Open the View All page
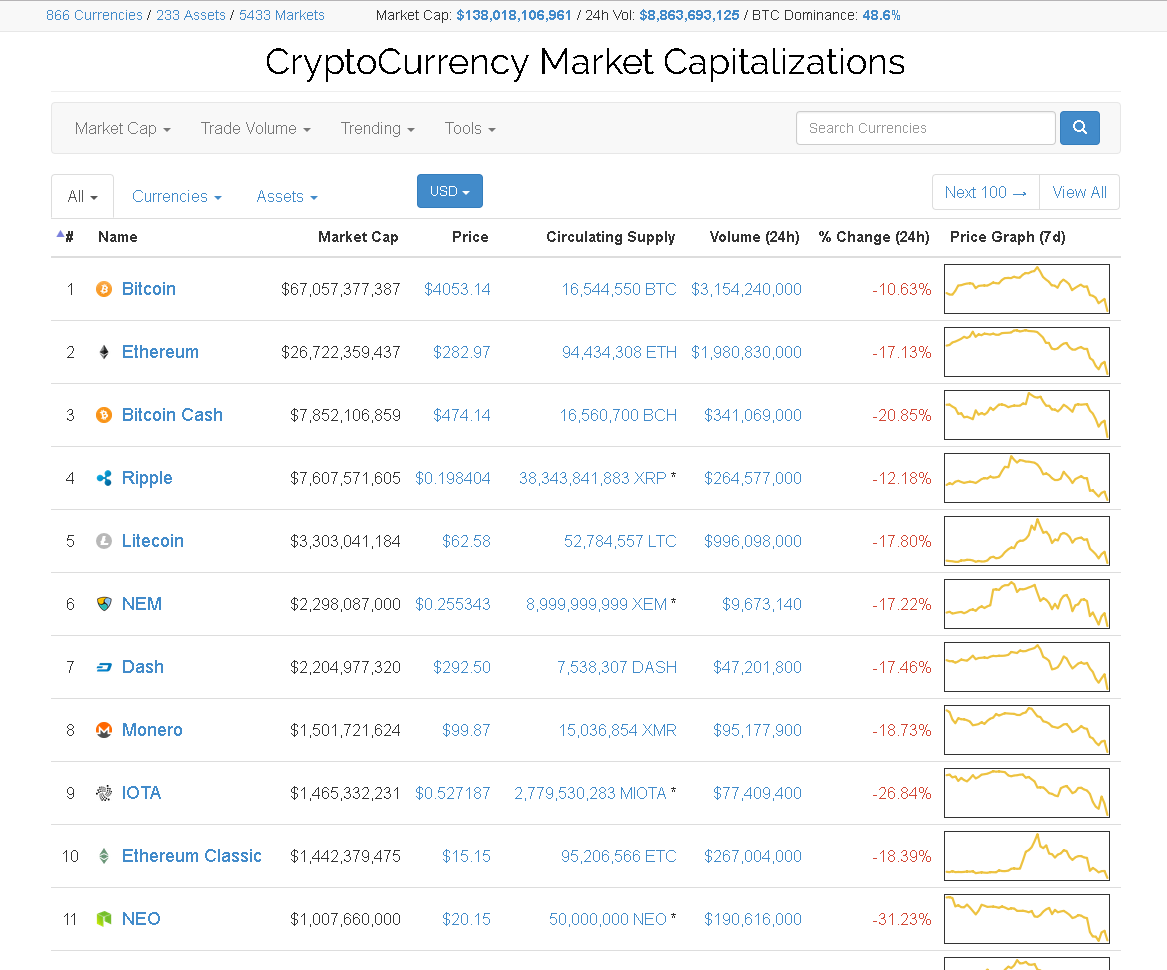Image resolution: width=1167 pixels, height=970 pixels. [1079, 191]
